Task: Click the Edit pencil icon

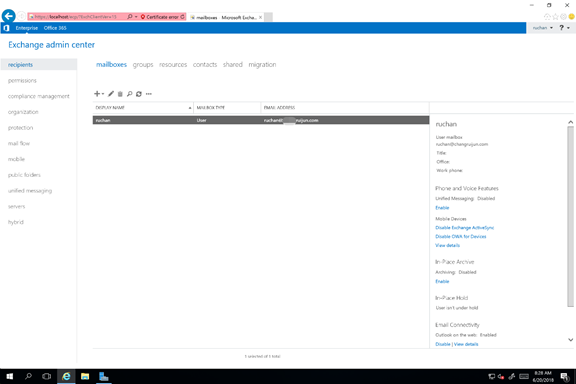Action: tap(111, 94)
